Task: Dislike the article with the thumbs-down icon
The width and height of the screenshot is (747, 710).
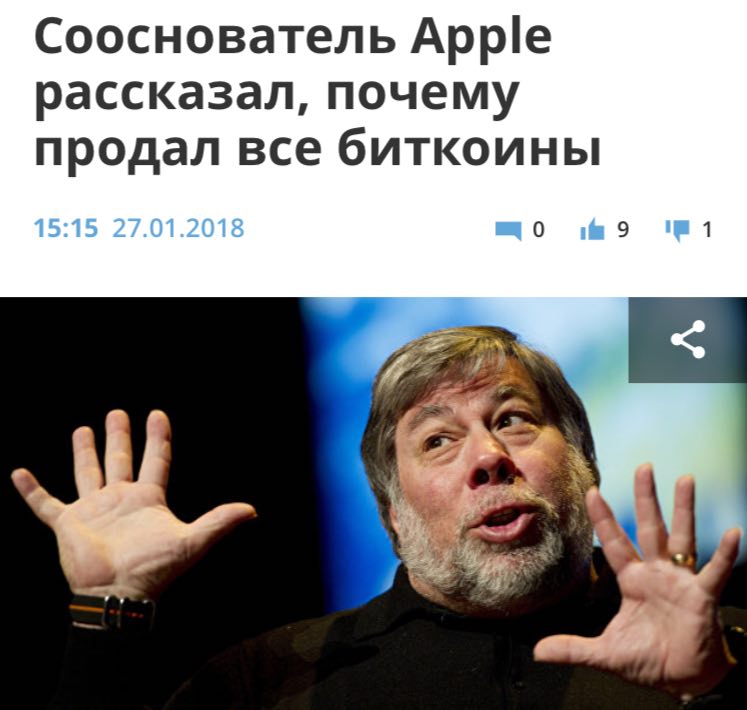Action: 677,231
